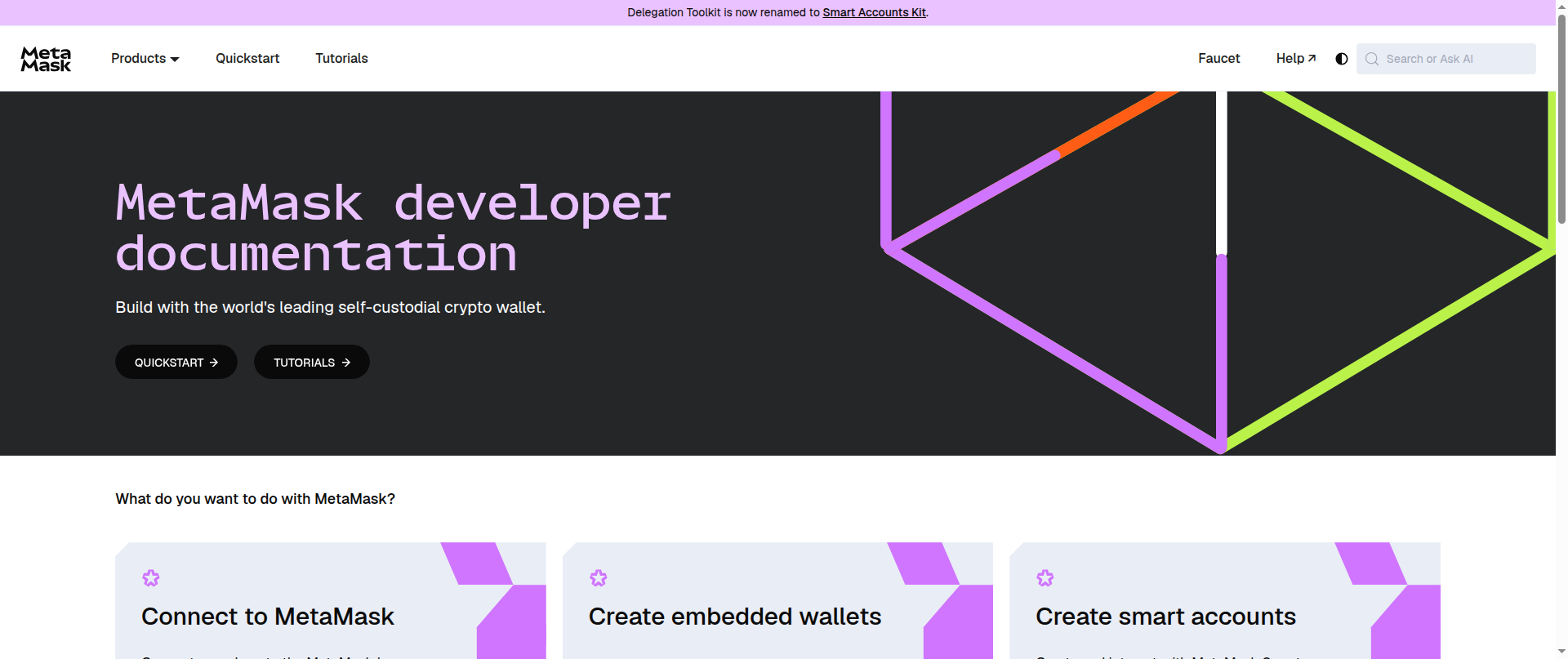This screenshot has width=1568, height=659.
Task: Click the MetaMask logo
Action: point(46,59)
